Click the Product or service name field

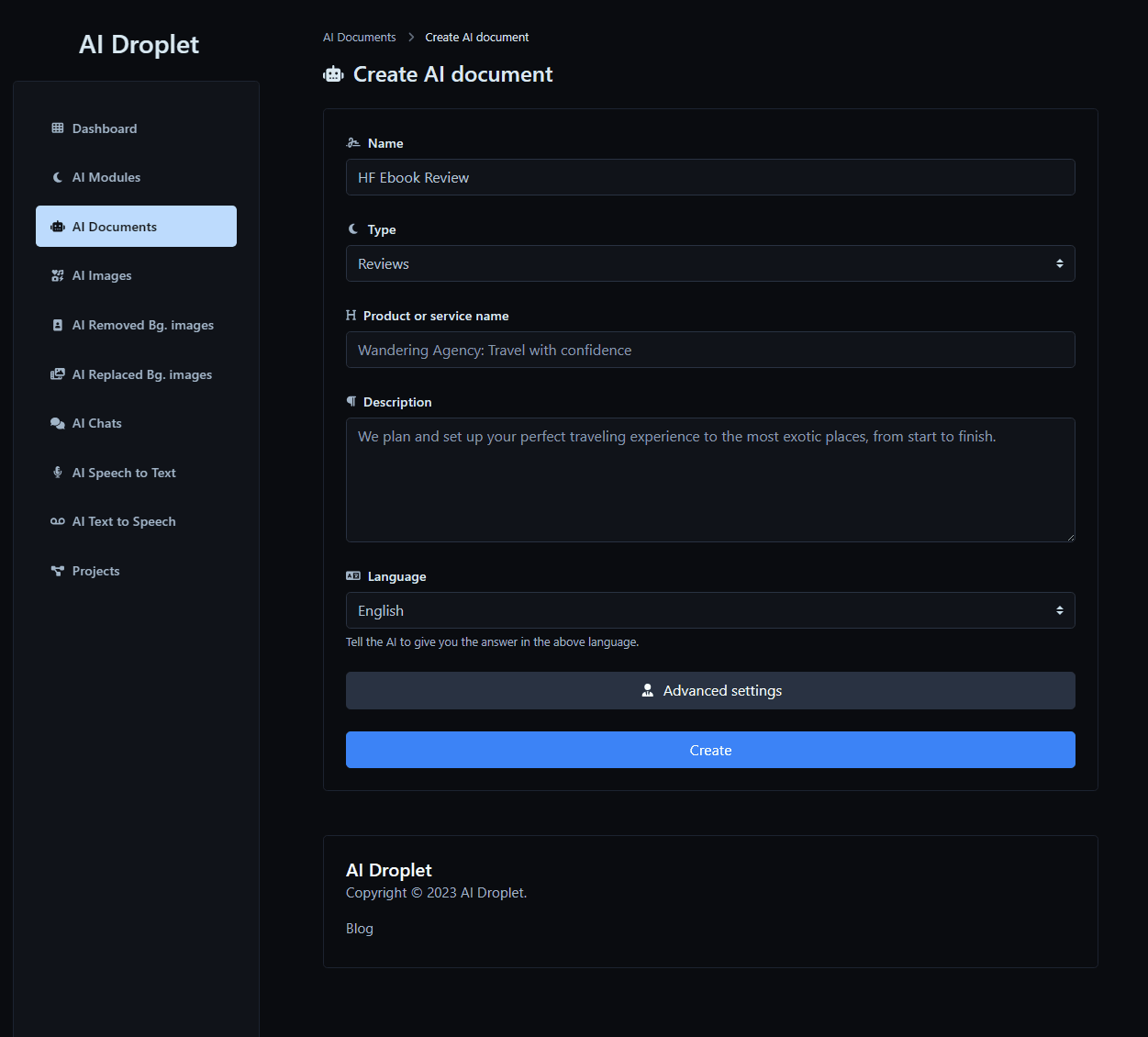(710, 350)
